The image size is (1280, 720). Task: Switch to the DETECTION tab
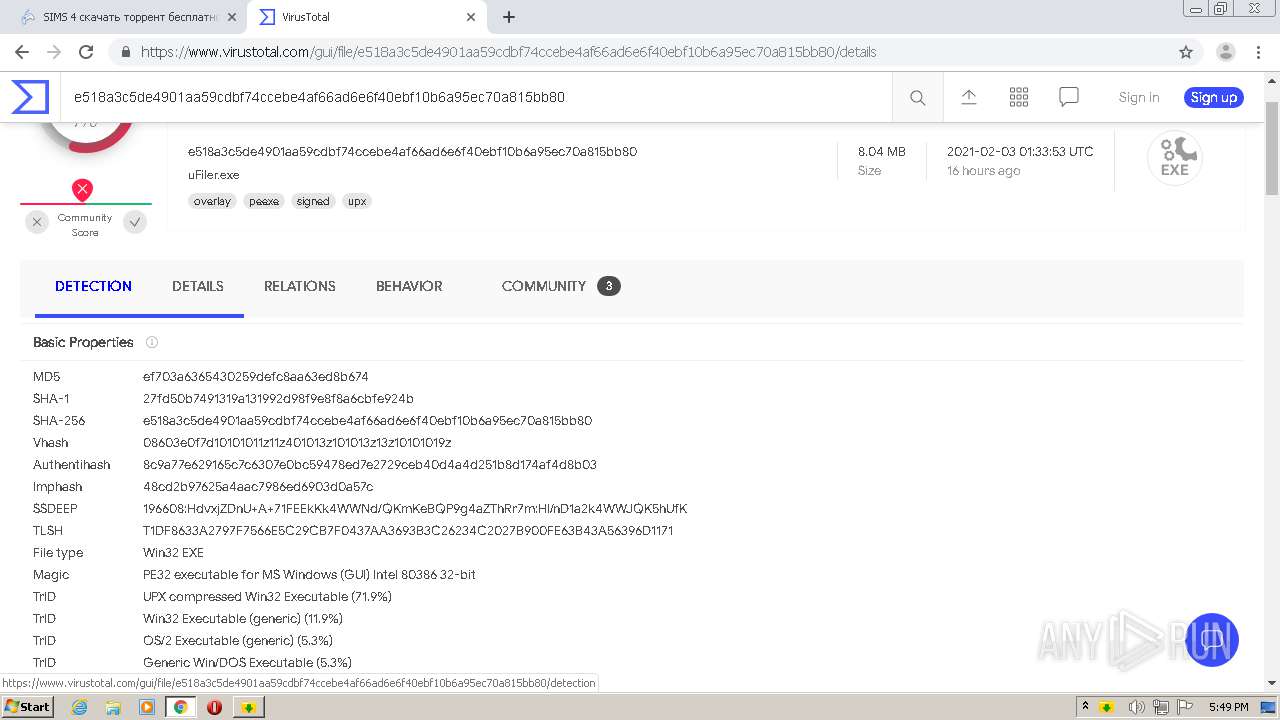tap(93, 286)
